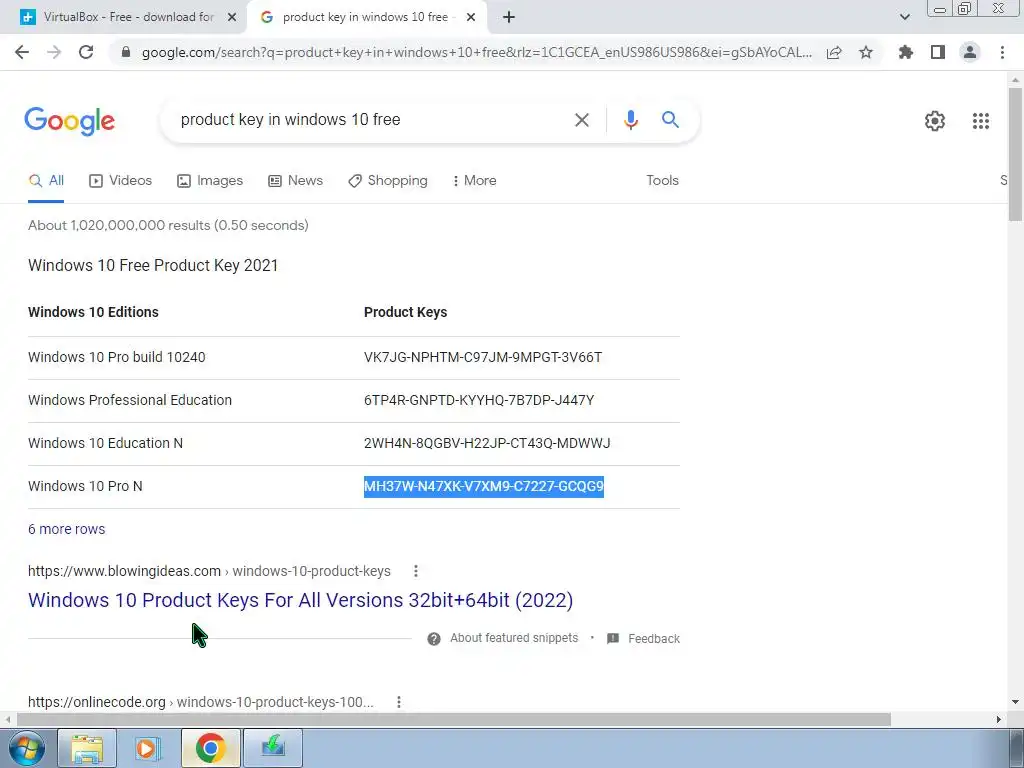
Task: Submit search with the magnifier icon
Action: [670, 120]
